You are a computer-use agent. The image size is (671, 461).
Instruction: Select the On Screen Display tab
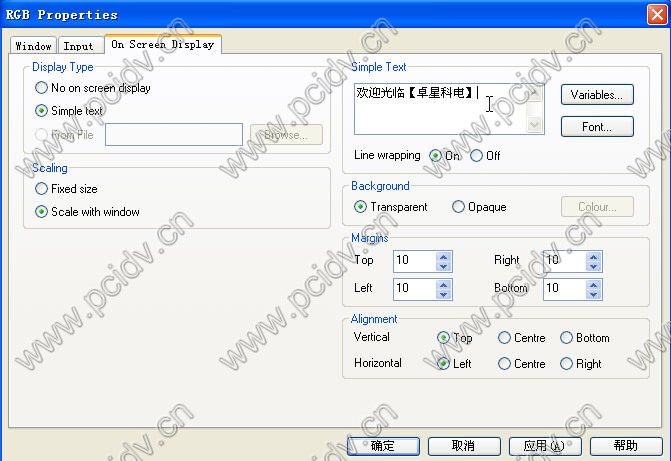click(x=163, y=44)
